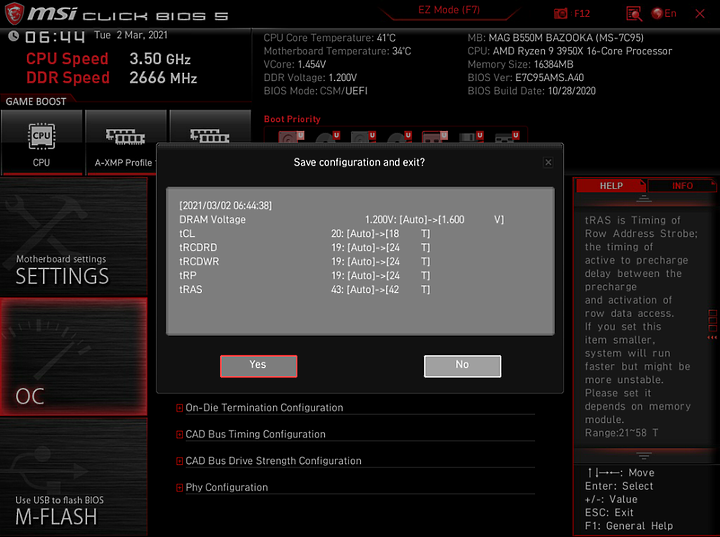The width and height of the screenshot is (720, 537).
Task: Click the DDR Voltage 1.200V reading
Action: 310,78
